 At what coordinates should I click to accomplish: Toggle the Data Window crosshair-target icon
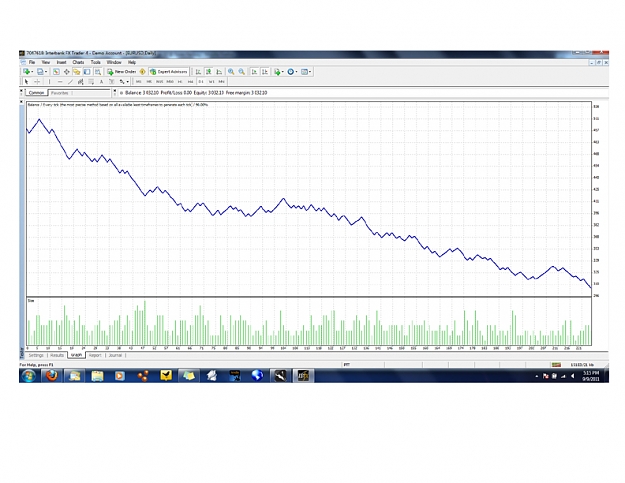[x=67, y=72]
